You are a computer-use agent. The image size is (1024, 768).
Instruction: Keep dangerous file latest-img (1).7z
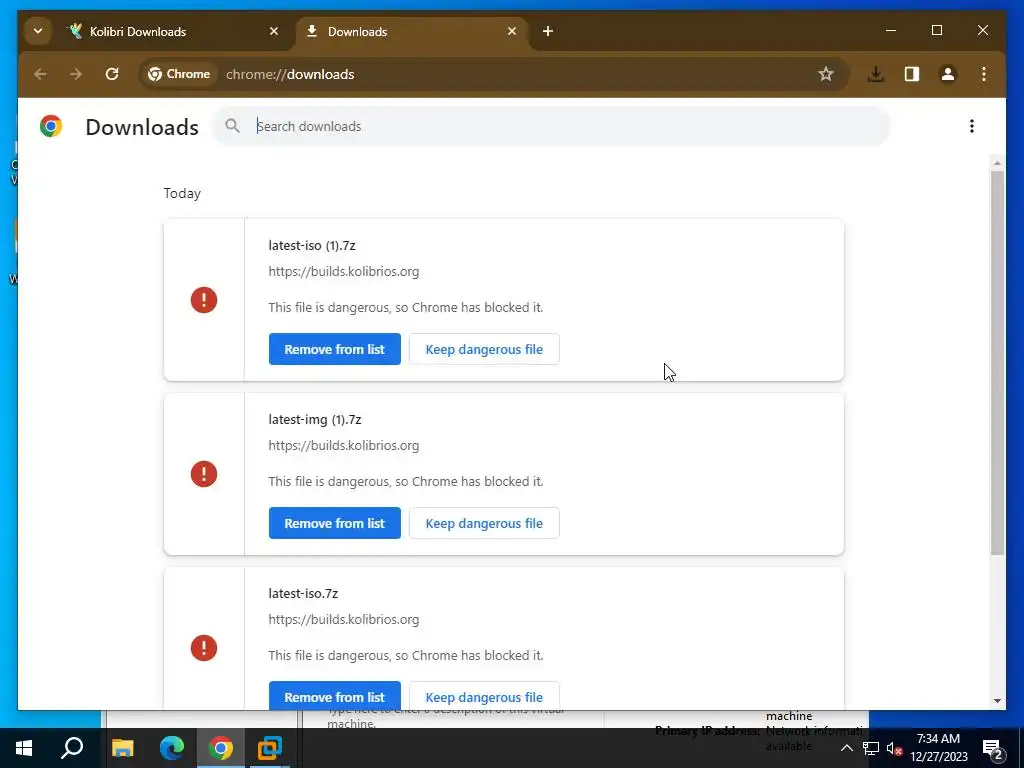pyautogui.click(x=484, y=523)
